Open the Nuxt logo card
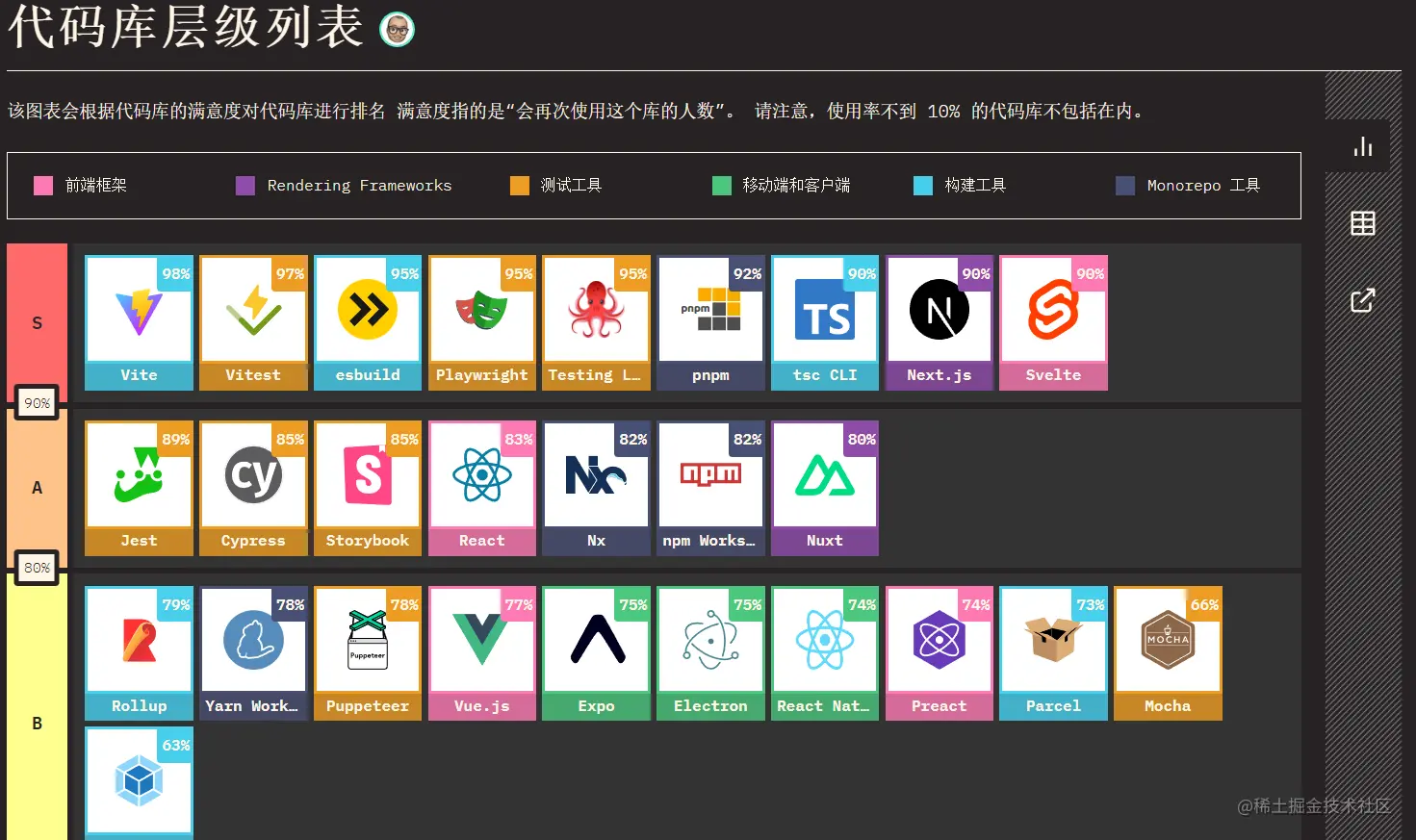 pyautogui.click(x=825, y=488)
